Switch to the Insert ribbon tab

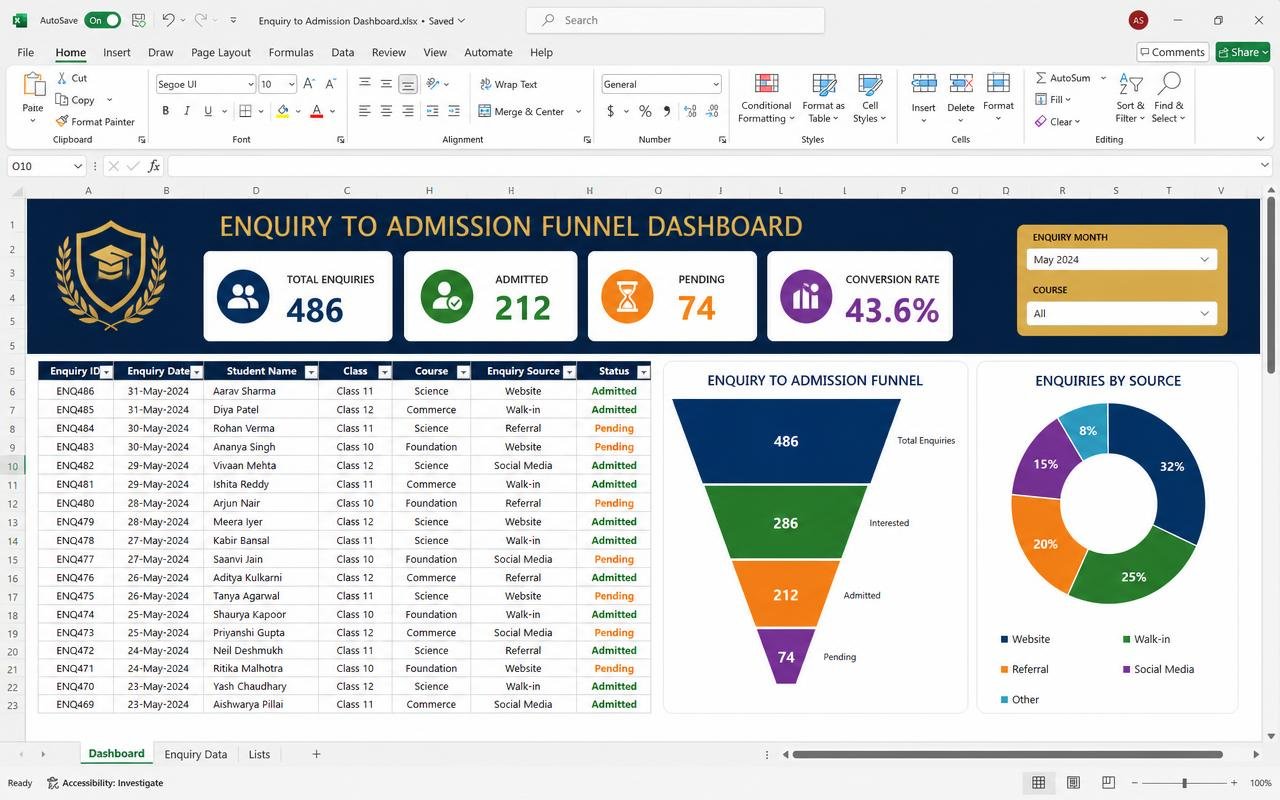point(117,52)
